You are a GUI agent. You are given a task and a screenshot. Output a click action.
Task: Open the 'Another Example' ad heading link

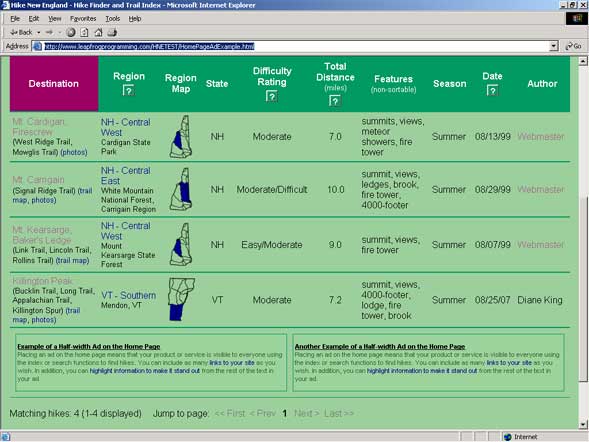(380, 347)
